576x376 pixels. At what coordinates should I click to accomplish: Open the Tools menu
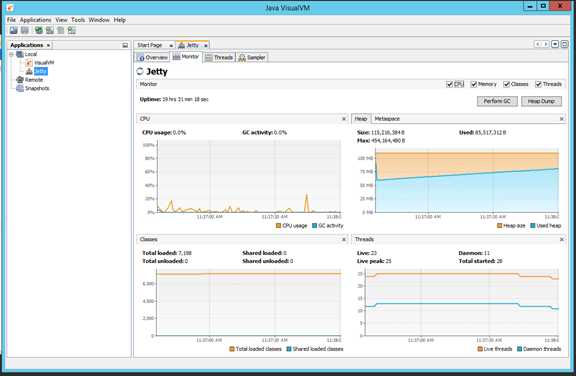78,20
